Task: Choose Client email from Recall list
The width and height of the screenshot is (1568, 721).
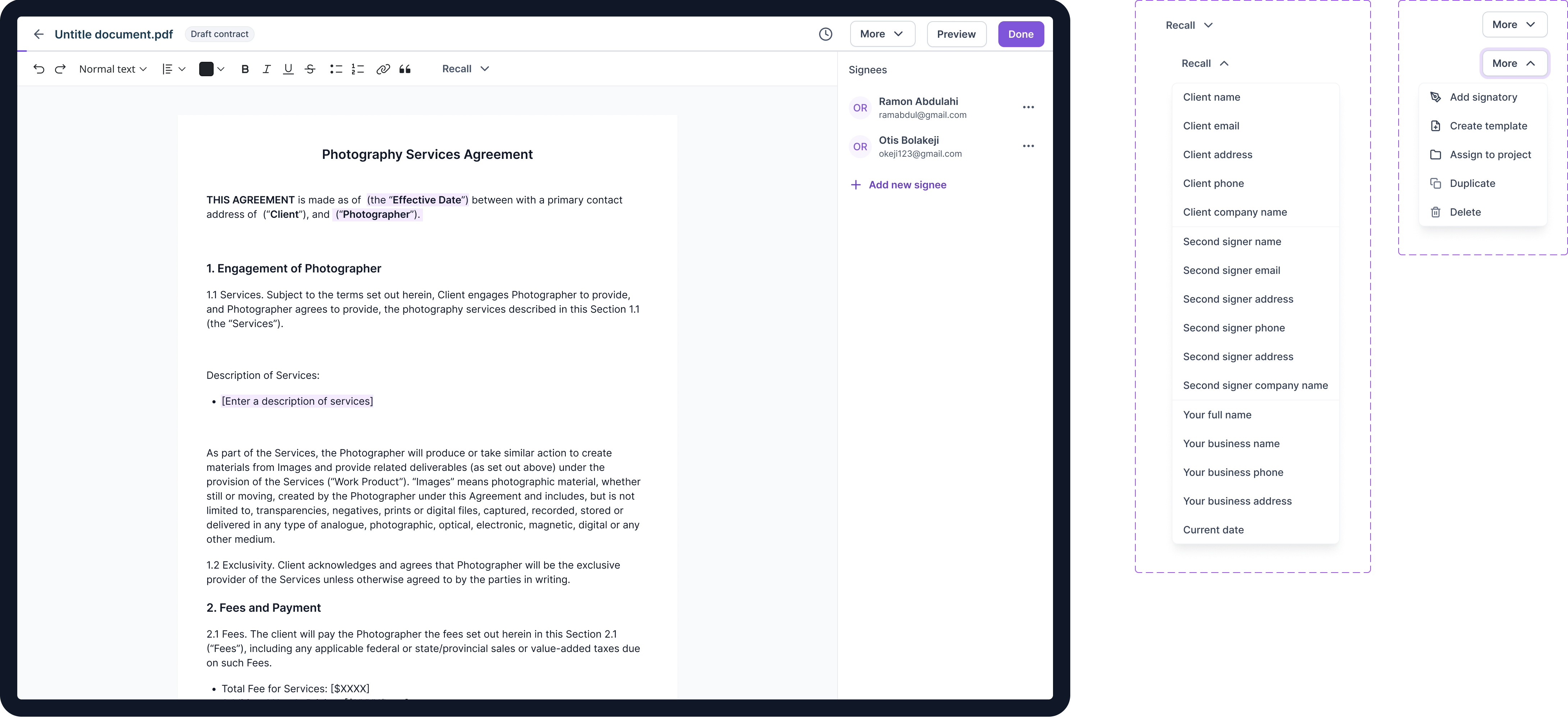Action: tap(1211, 126)
